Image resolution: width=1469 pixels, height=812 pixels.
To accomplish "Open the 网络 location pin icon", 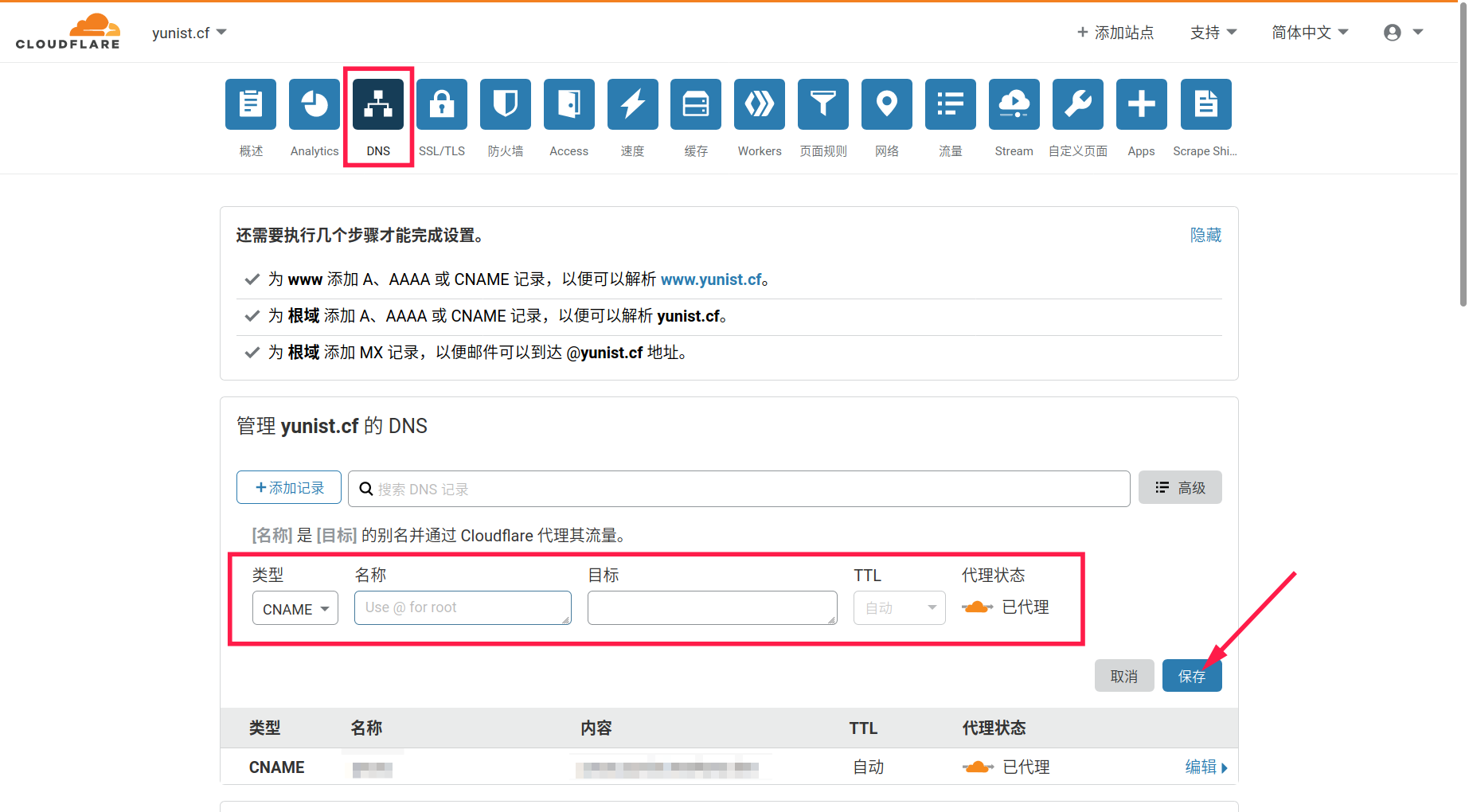I will point(887,104).
